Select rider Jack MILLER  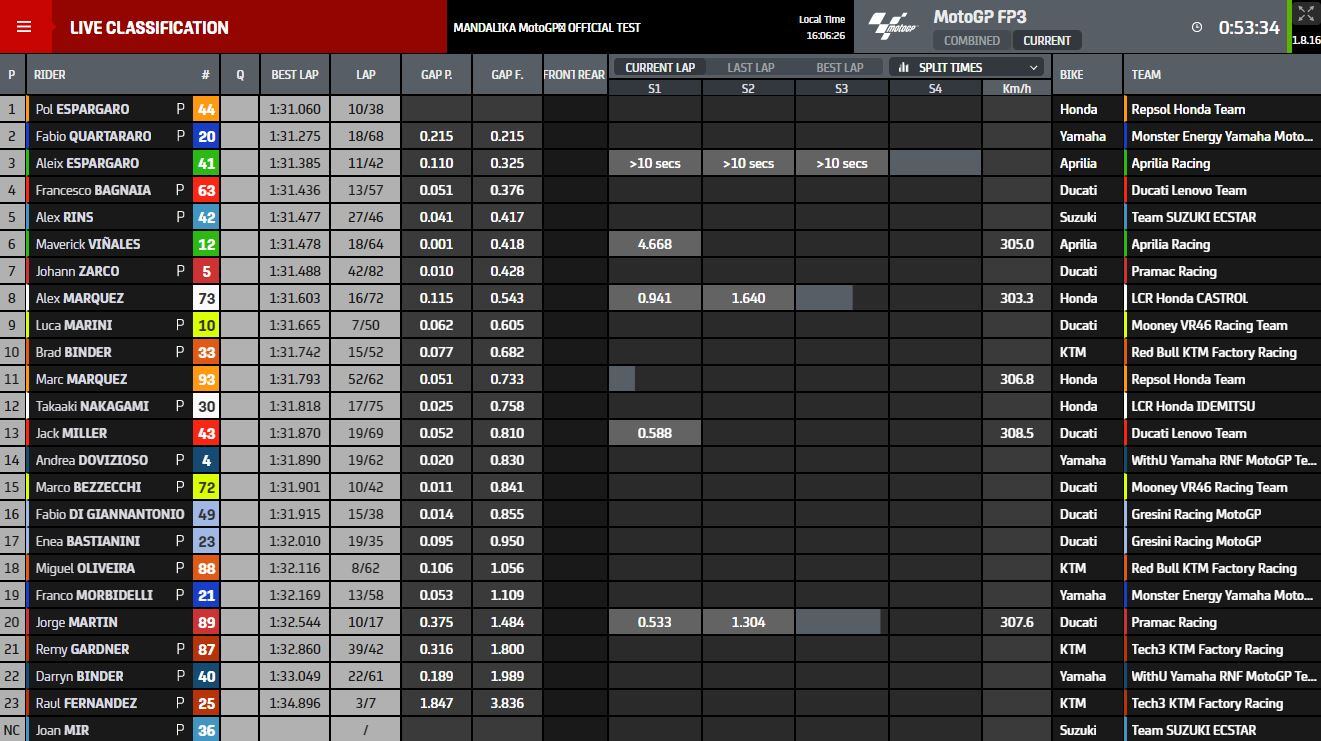tap(71, 433)
